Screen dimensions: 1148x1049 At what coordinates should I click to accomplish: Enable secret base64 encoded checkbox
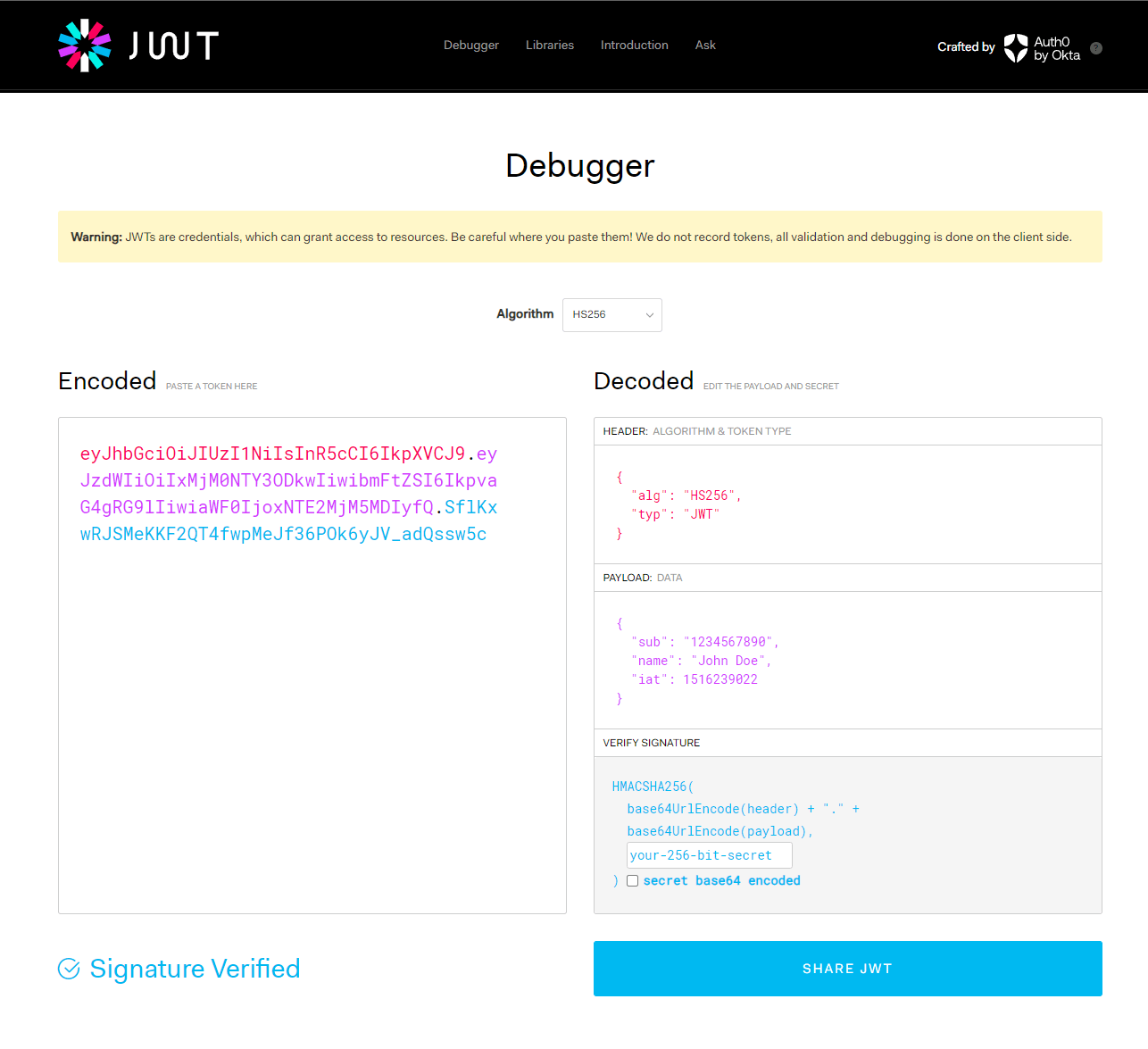point(632,881)
